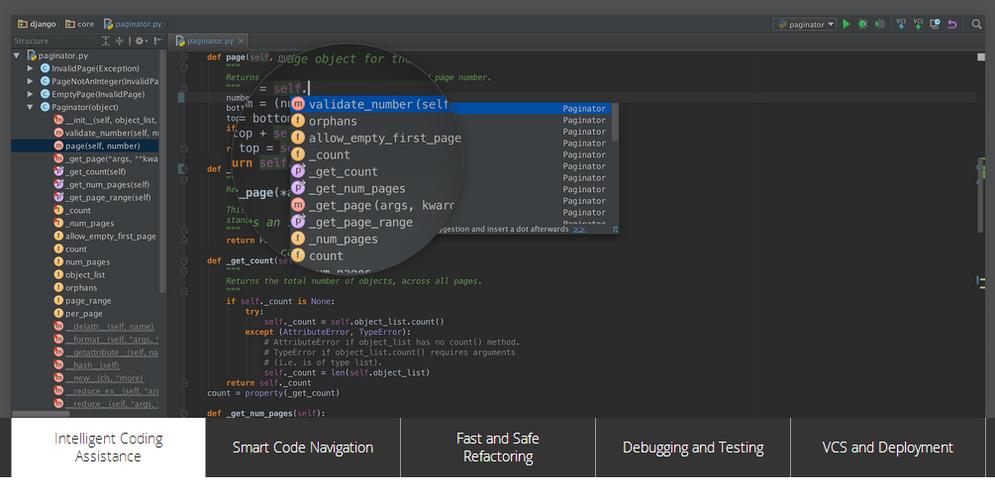The image size is (995, 500).
Task: Select _get_num_pages(self) in Structure tree
Action: point(102,185)
